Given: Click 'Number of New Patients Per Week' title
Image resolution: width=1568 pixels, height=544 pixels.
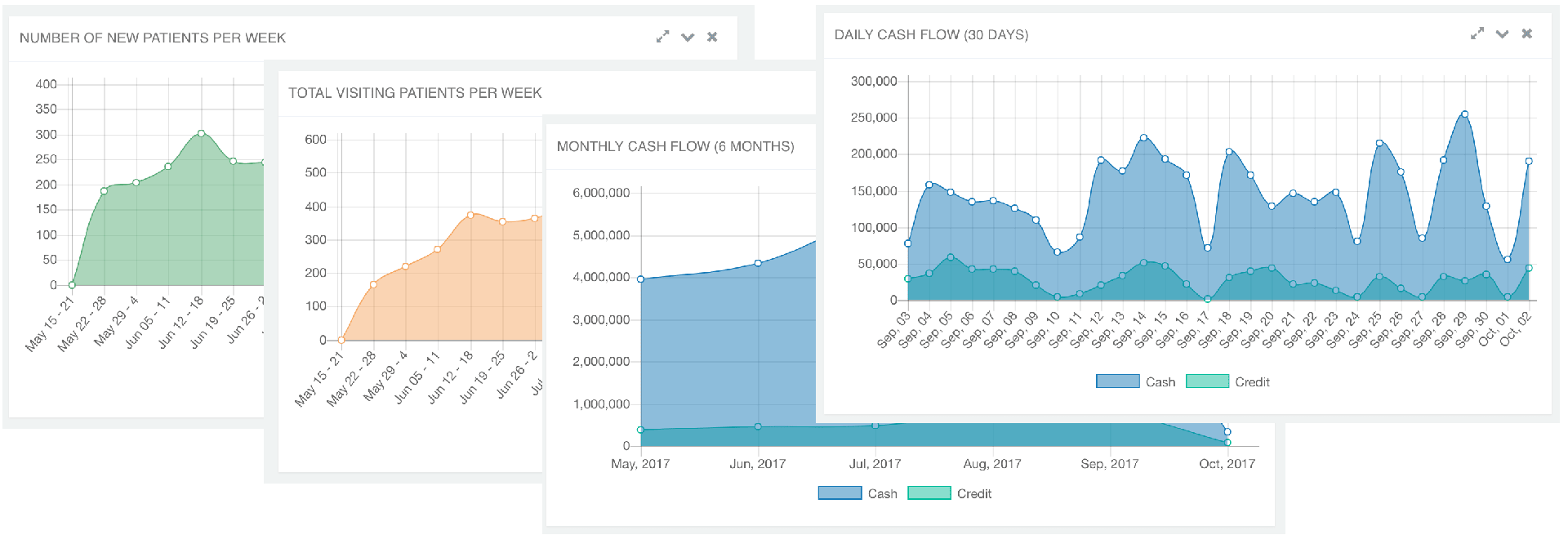Looking at the screenshot, I should tap(153, 38).
